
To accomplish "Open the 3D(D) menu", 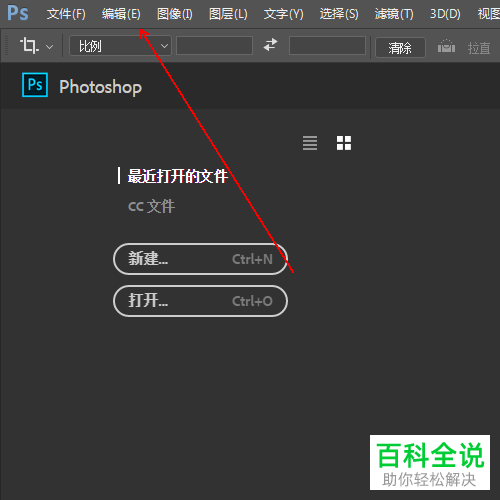I will [445, 14].
